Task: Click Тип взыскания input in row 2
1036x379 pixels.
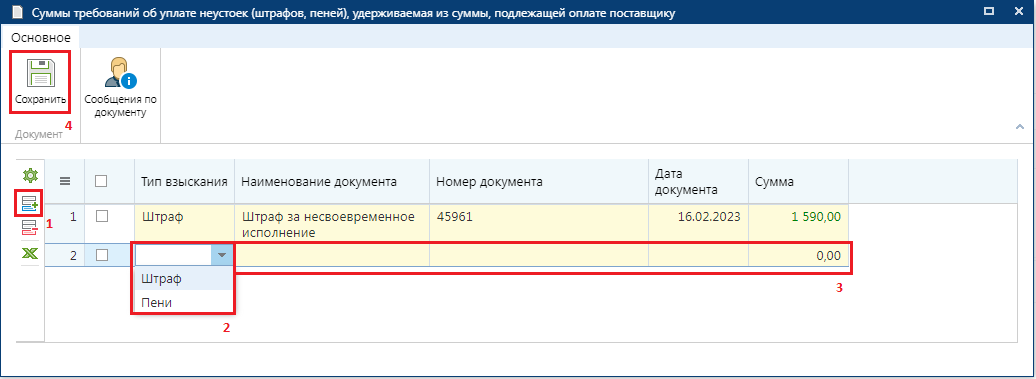Action: click(173, 255)
